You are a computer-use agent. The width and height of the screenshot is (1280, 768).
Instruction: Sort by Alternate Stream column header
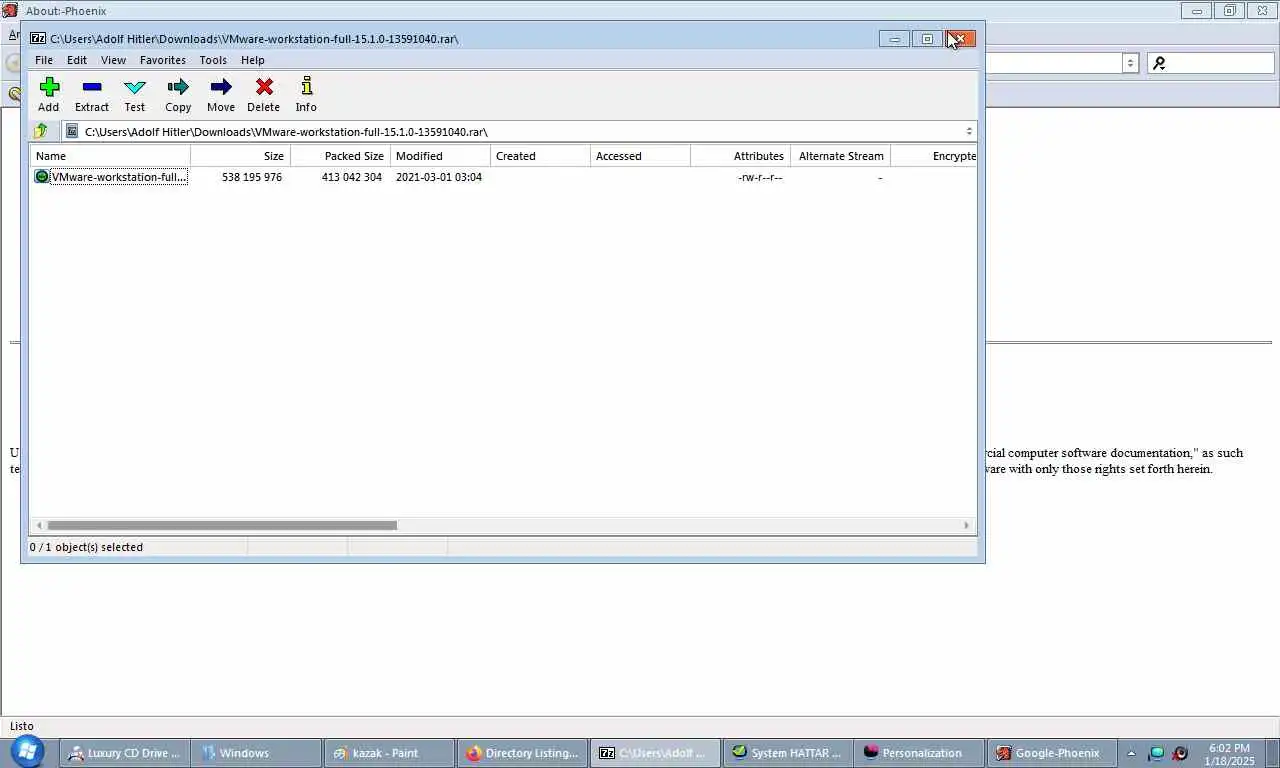(840, 156)
